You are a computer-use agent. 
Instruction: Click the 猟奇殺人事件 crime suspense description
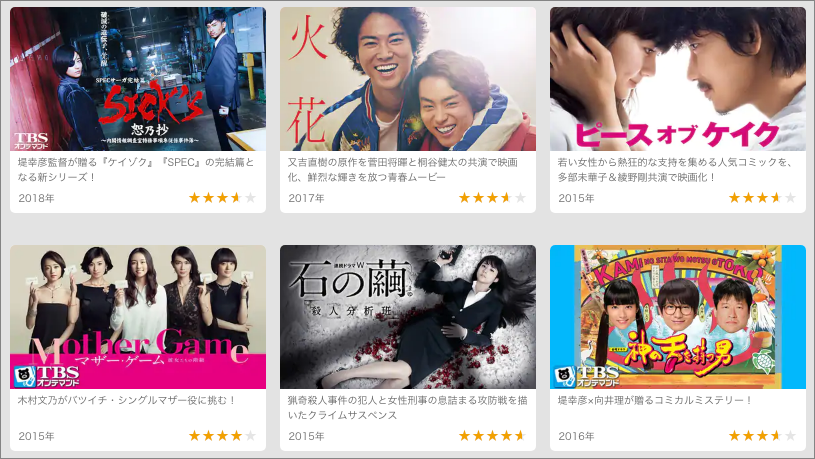[x=408, y=408]
